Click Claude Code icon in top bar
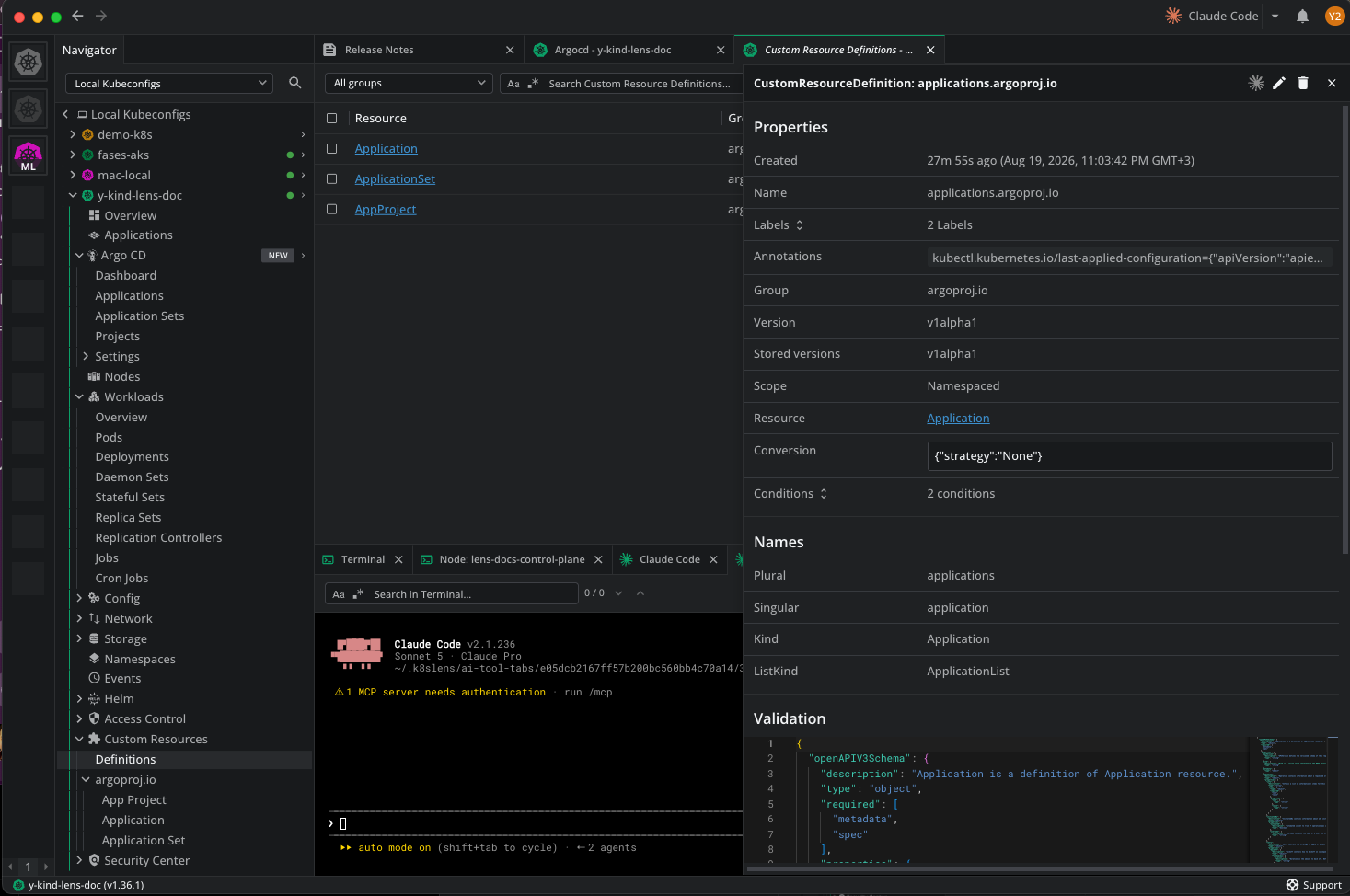 point(1173,16)
